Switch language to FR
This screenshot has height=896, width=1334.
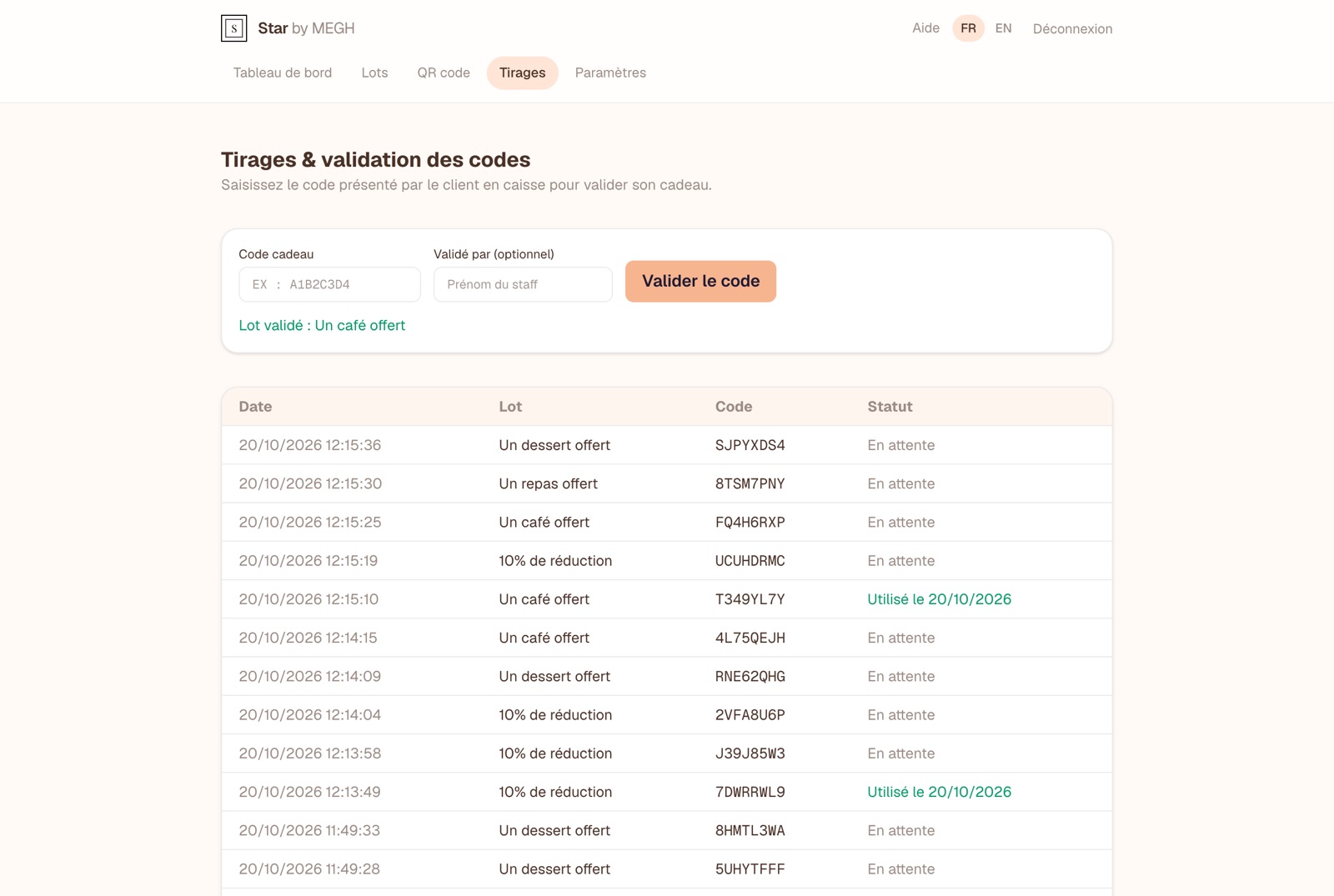click(968, 28)
